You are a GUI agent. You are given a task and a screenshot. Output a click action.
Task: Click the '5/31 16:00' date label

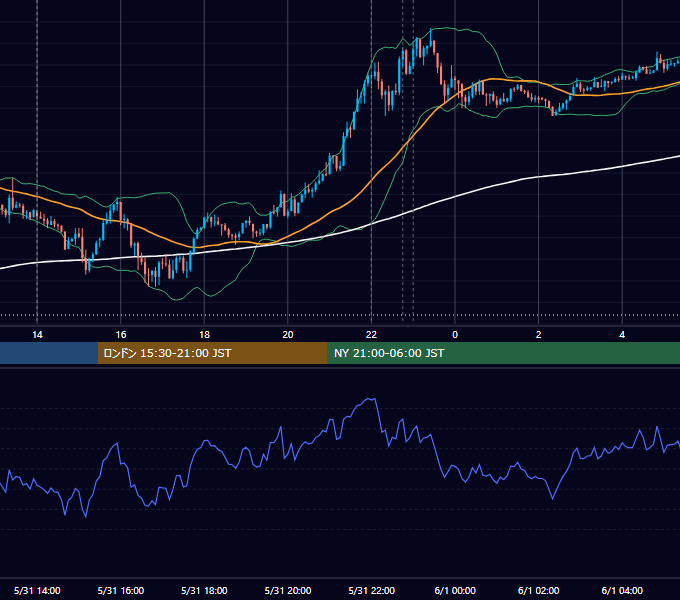(121, 590)
